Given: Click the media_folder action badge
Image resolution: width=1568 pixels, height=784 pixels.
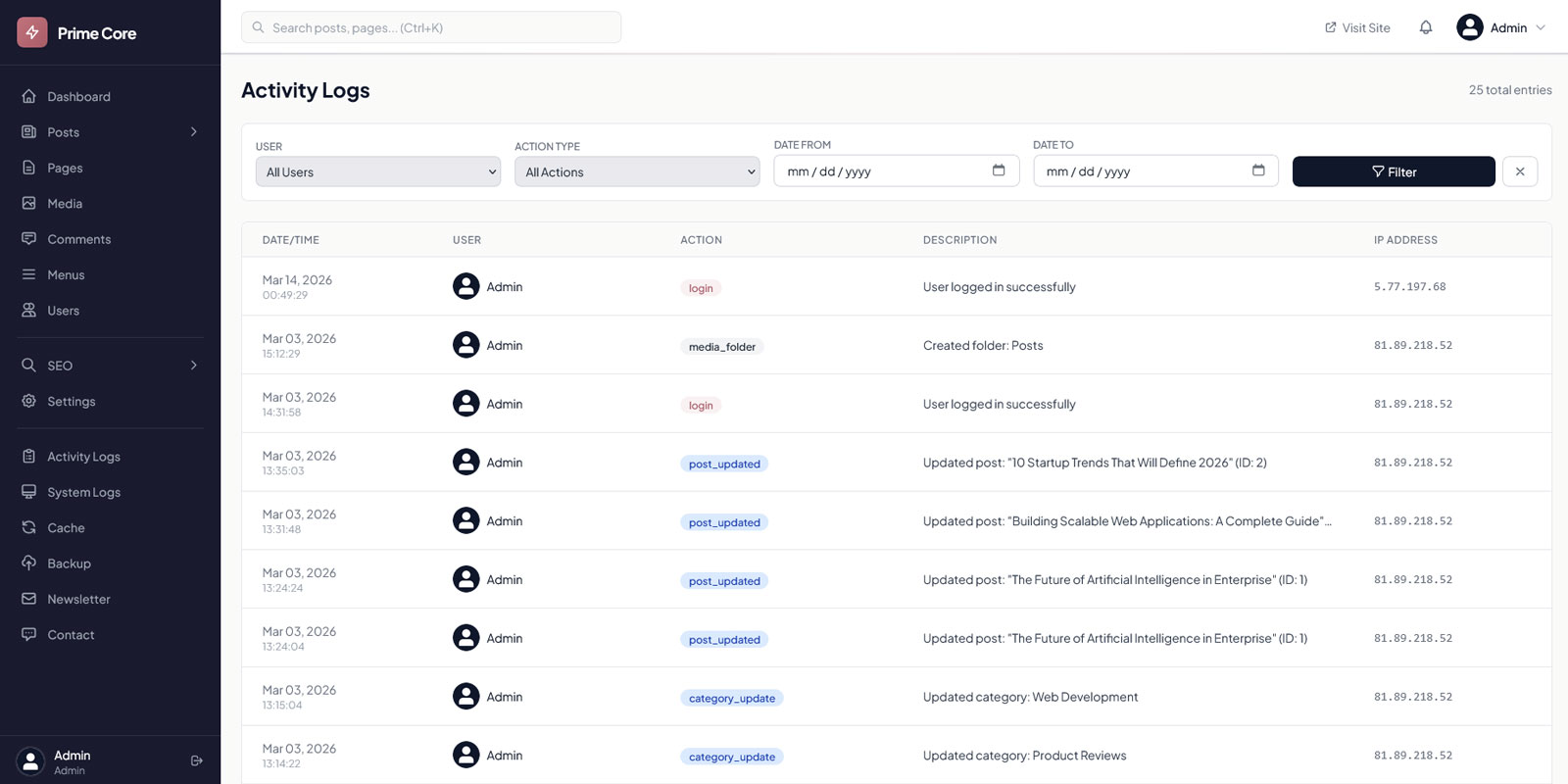Looking at the screenshot, I should (722, 347).
